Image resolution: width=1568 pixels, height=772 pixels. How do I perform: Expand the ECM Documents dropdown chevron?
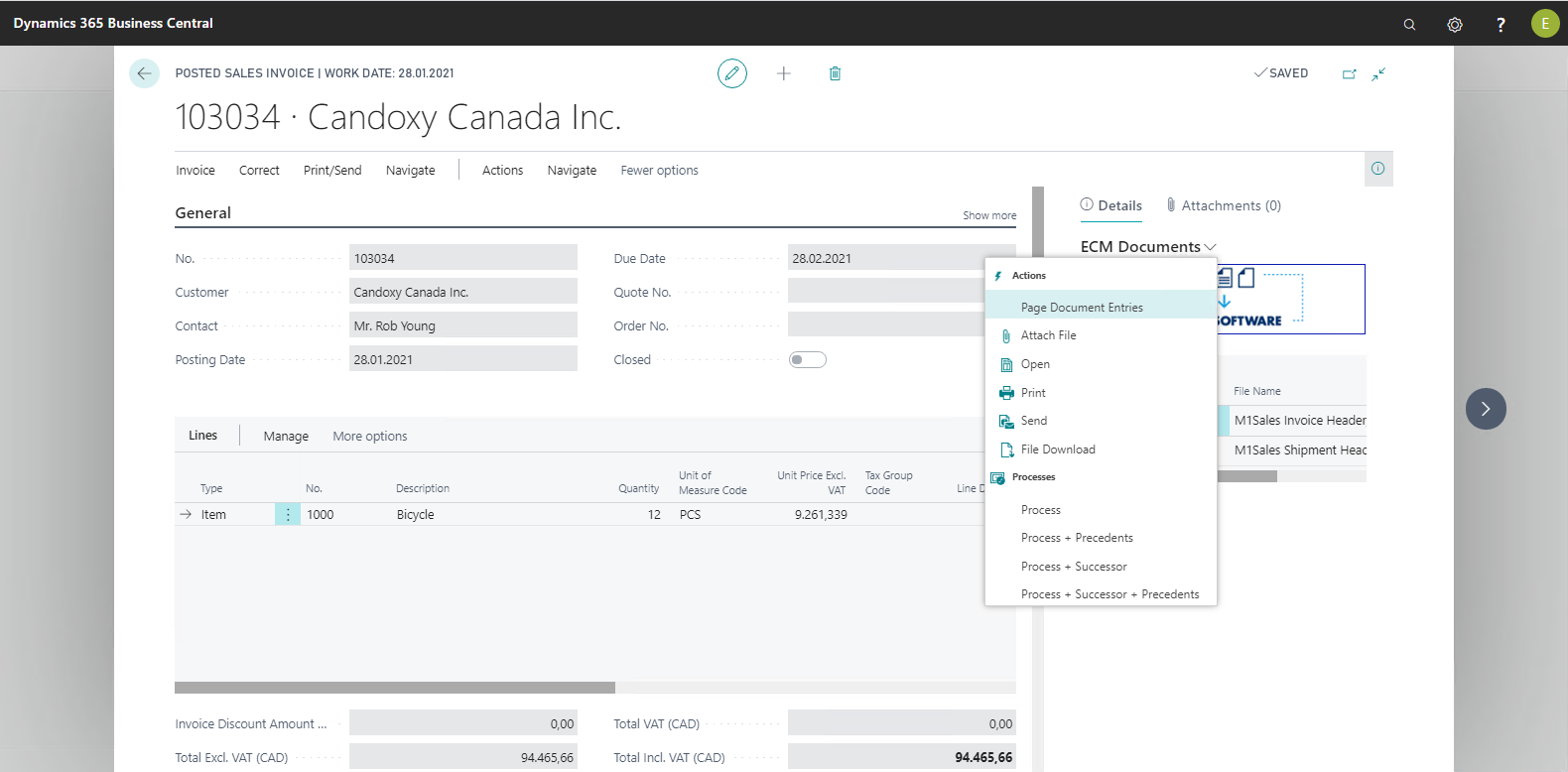tap(1210, 247)
